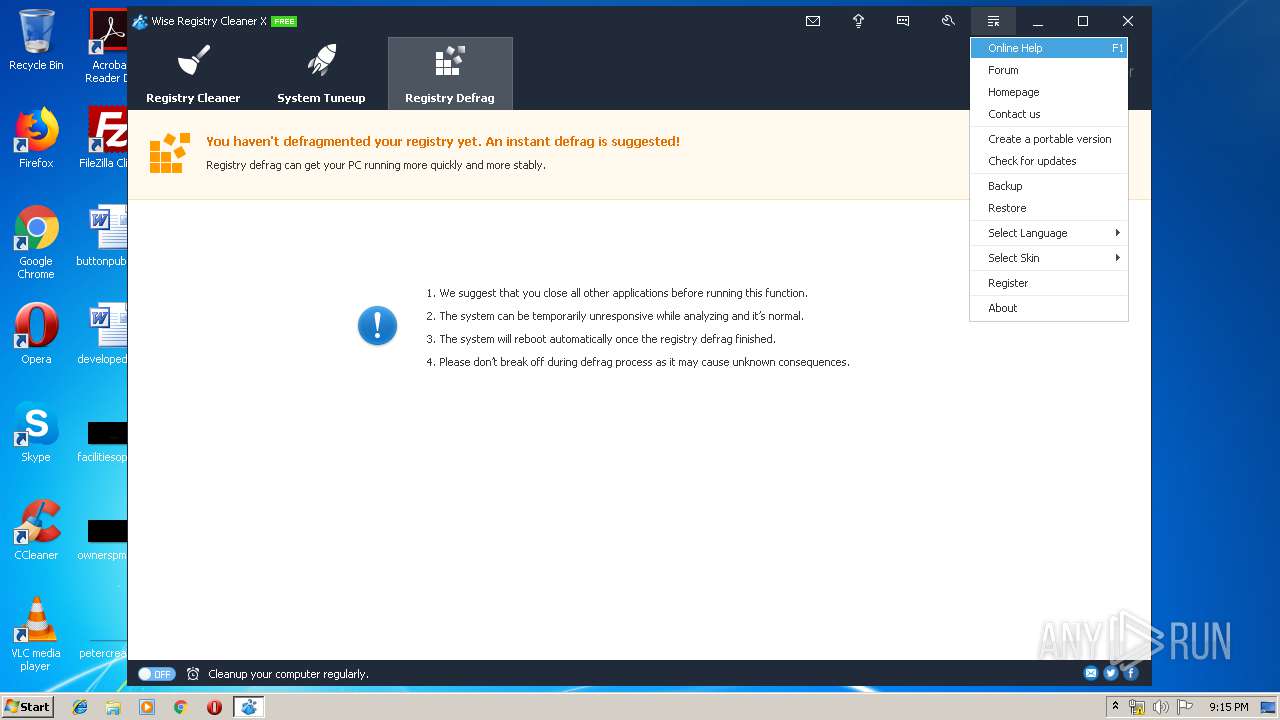The image size is (1280, 720).
Task: Open the Chrome taskbar icon
Action: 180,707
